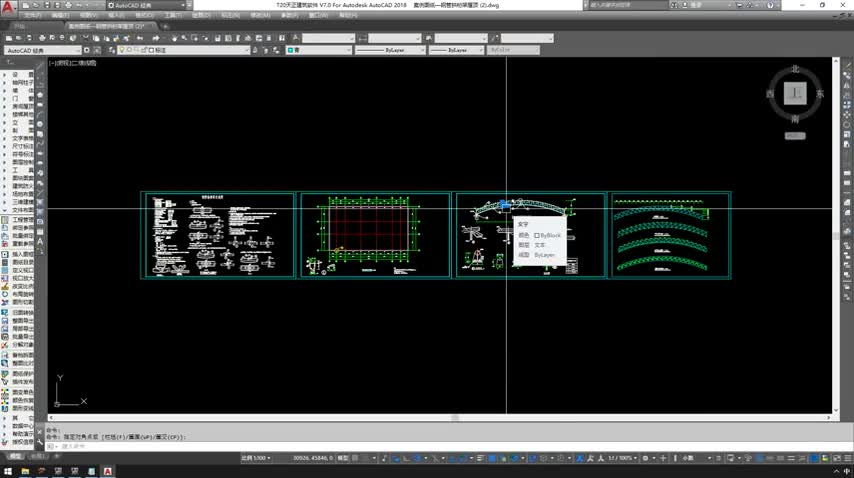Click the 北 direction on the ViewCube compass
The width and height of the screenshot is (854, 478).
point(795,69)
